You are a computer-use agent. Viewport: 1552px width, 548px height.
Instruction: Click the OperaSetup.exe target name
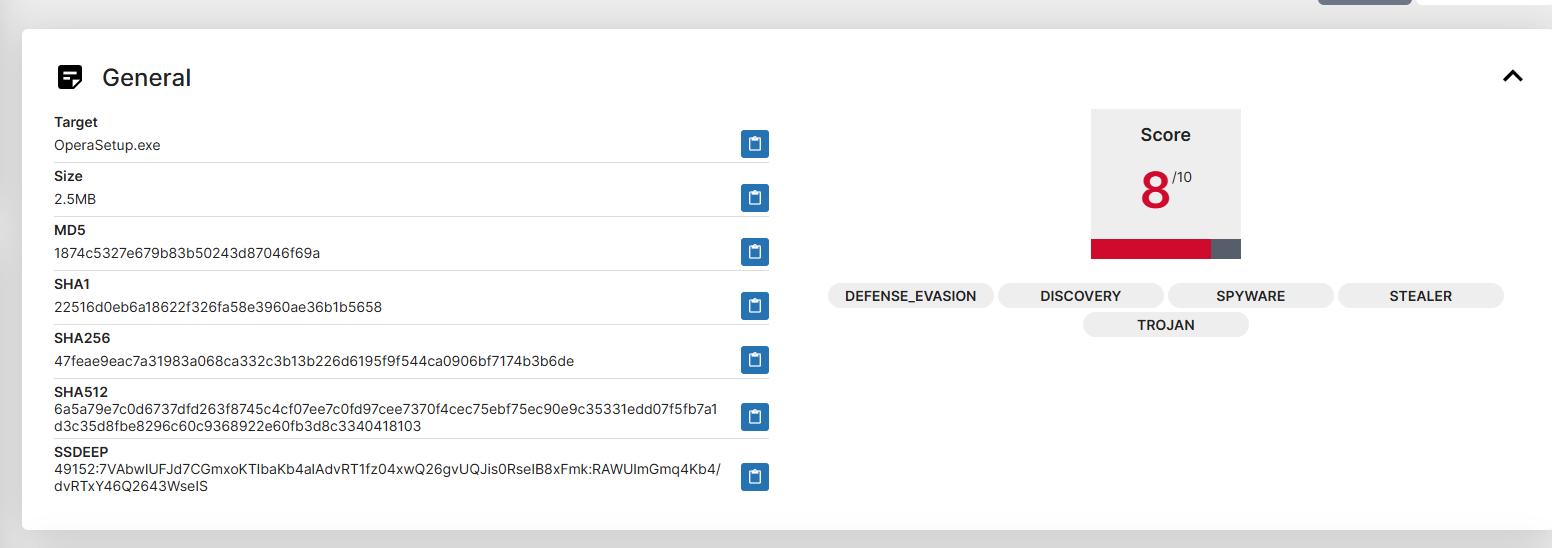point(107,145)
